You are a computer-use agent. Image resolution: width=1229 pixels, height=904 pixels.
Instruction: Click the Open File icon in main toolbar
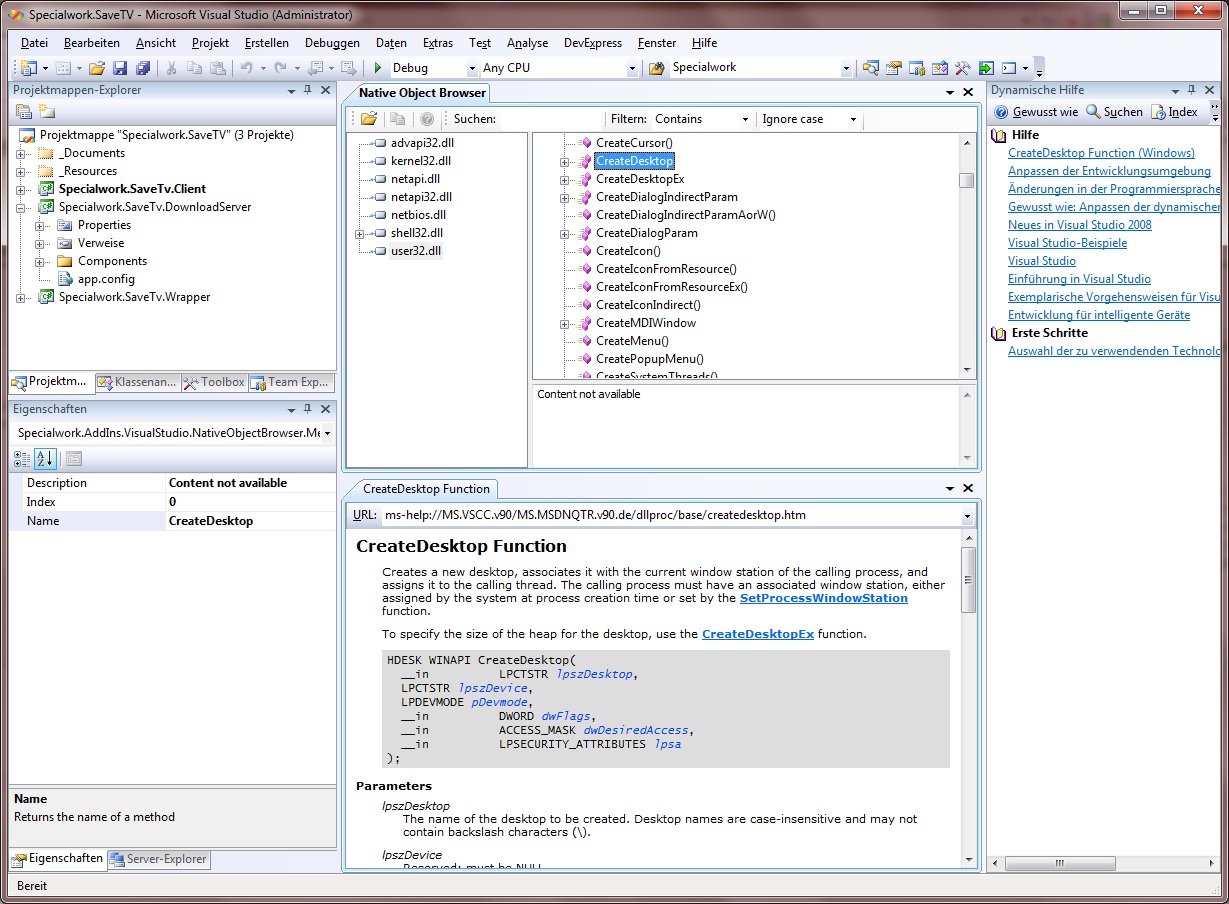(97, 68)
